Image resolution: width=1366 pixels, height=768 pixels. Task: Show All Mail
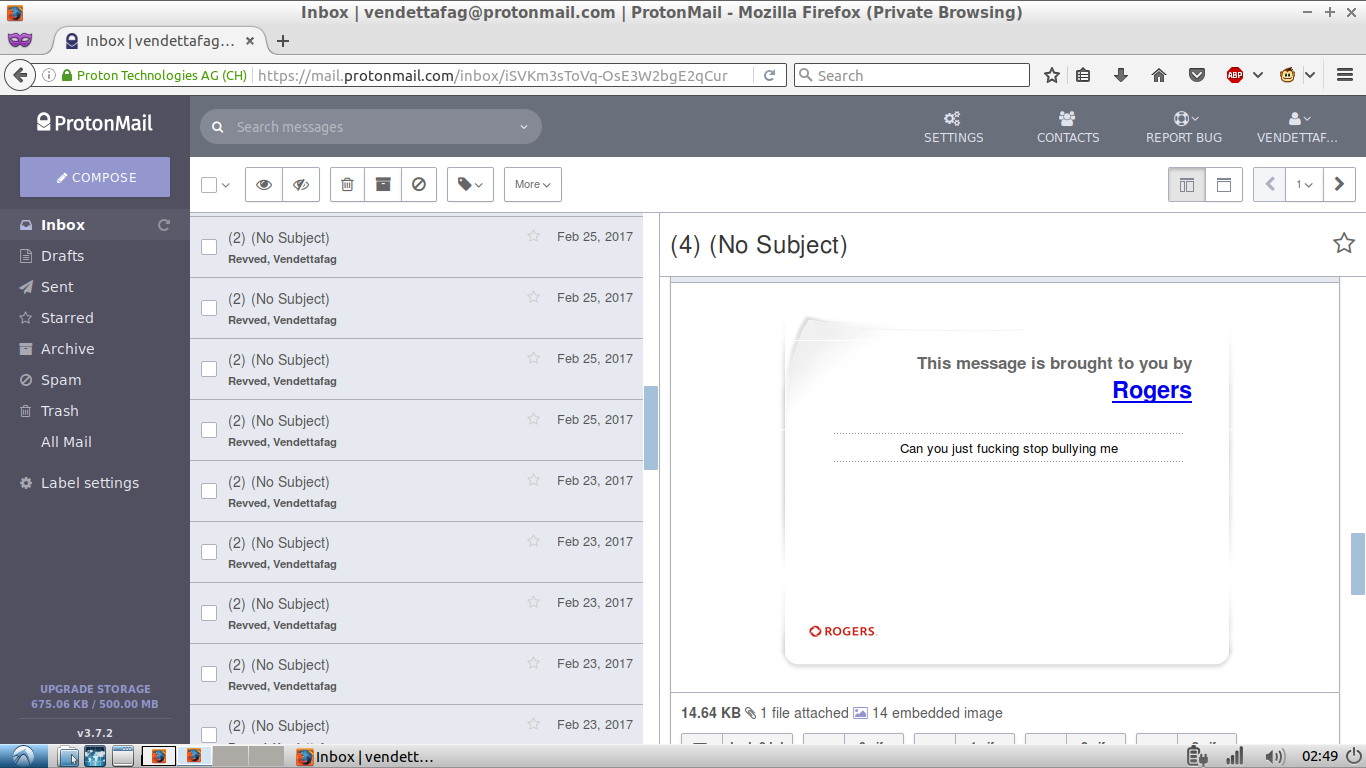(x=66, y=442)
